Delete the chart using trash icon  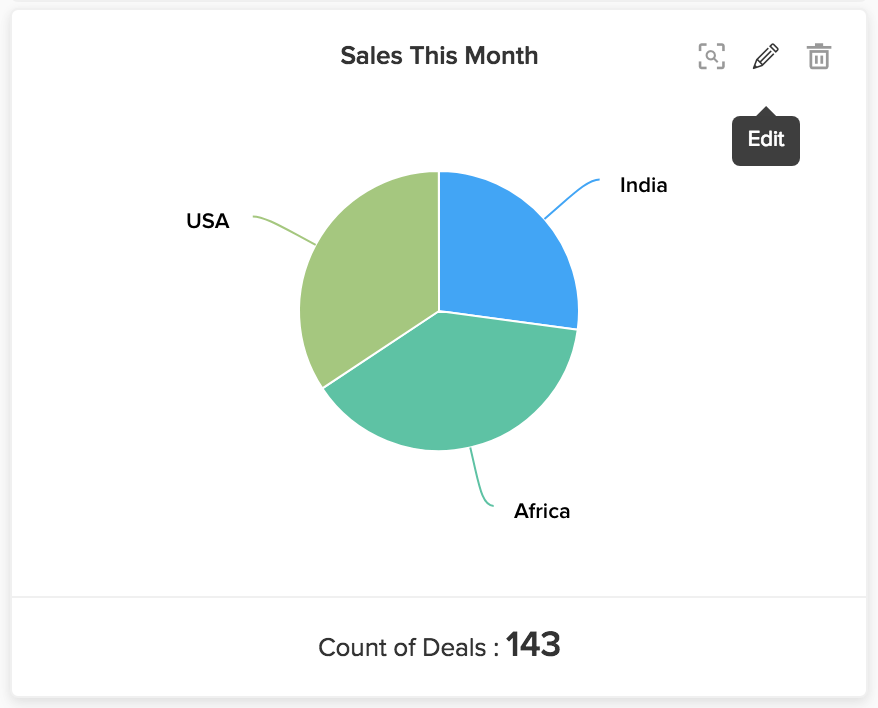[819, 56]
